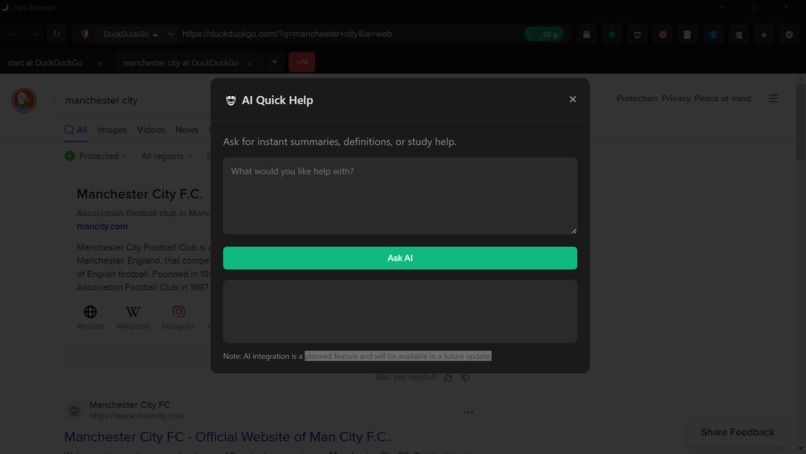Viewport: 806px width, 454px height.
Task: Click the green Ask AI button
Action: point(400,258)
